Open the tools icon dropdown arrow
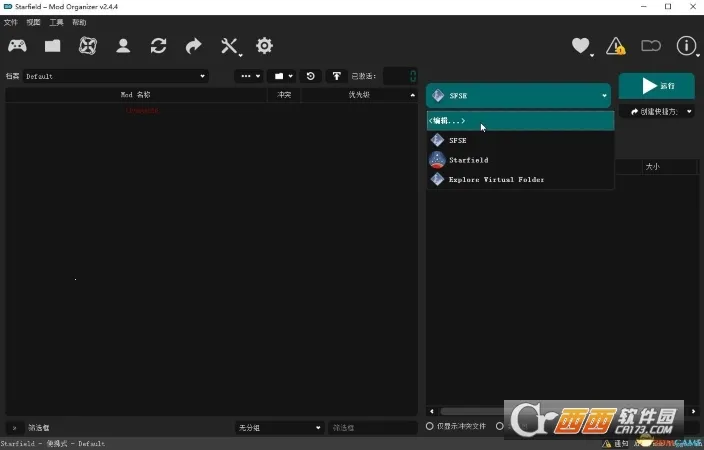 pyautogui.click(x=241, y=55)
